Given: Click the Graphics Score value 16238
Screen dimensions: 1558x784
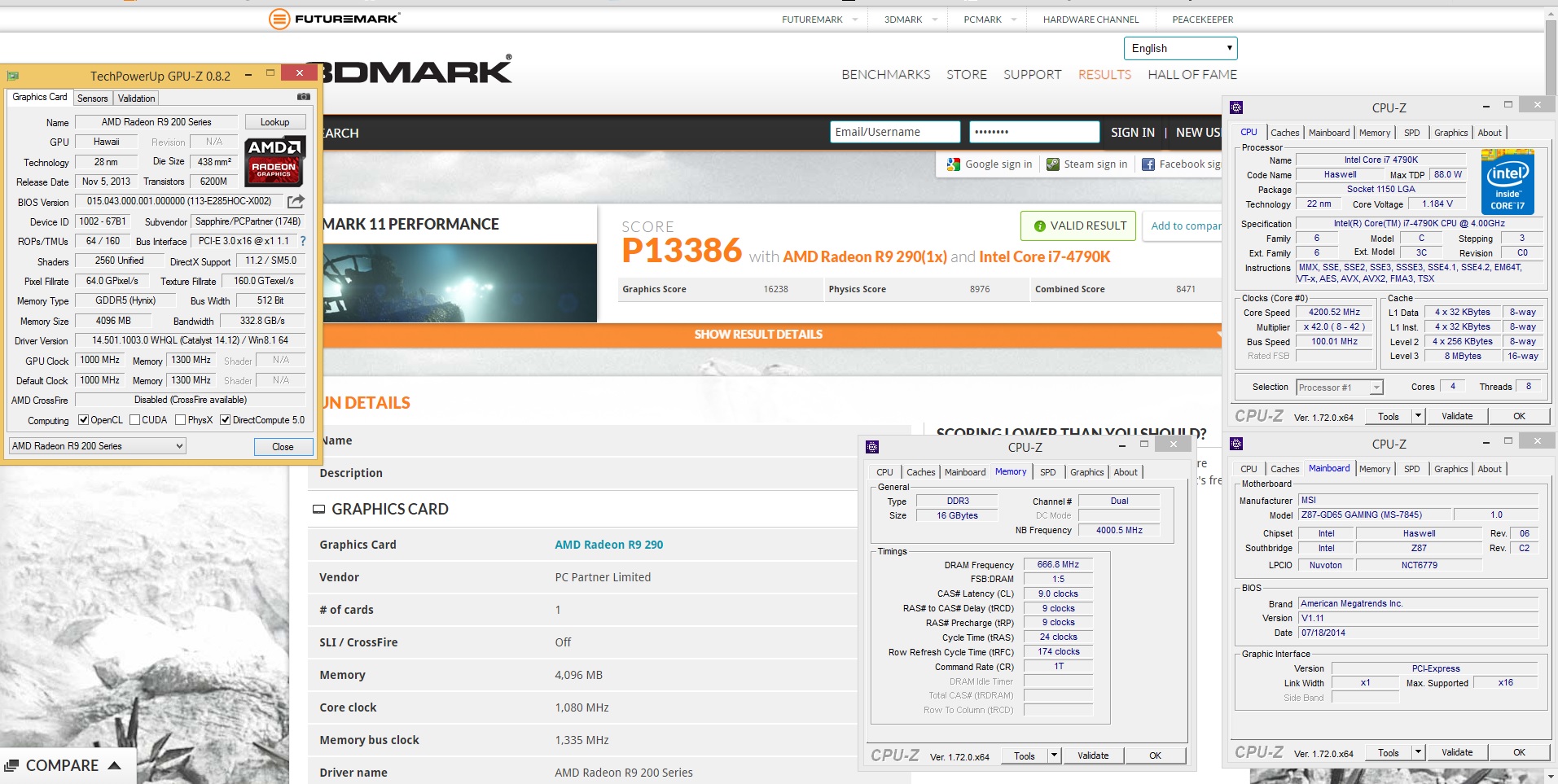Looking at the screenshot, I should pyautogui.click(x=775, y=289).
